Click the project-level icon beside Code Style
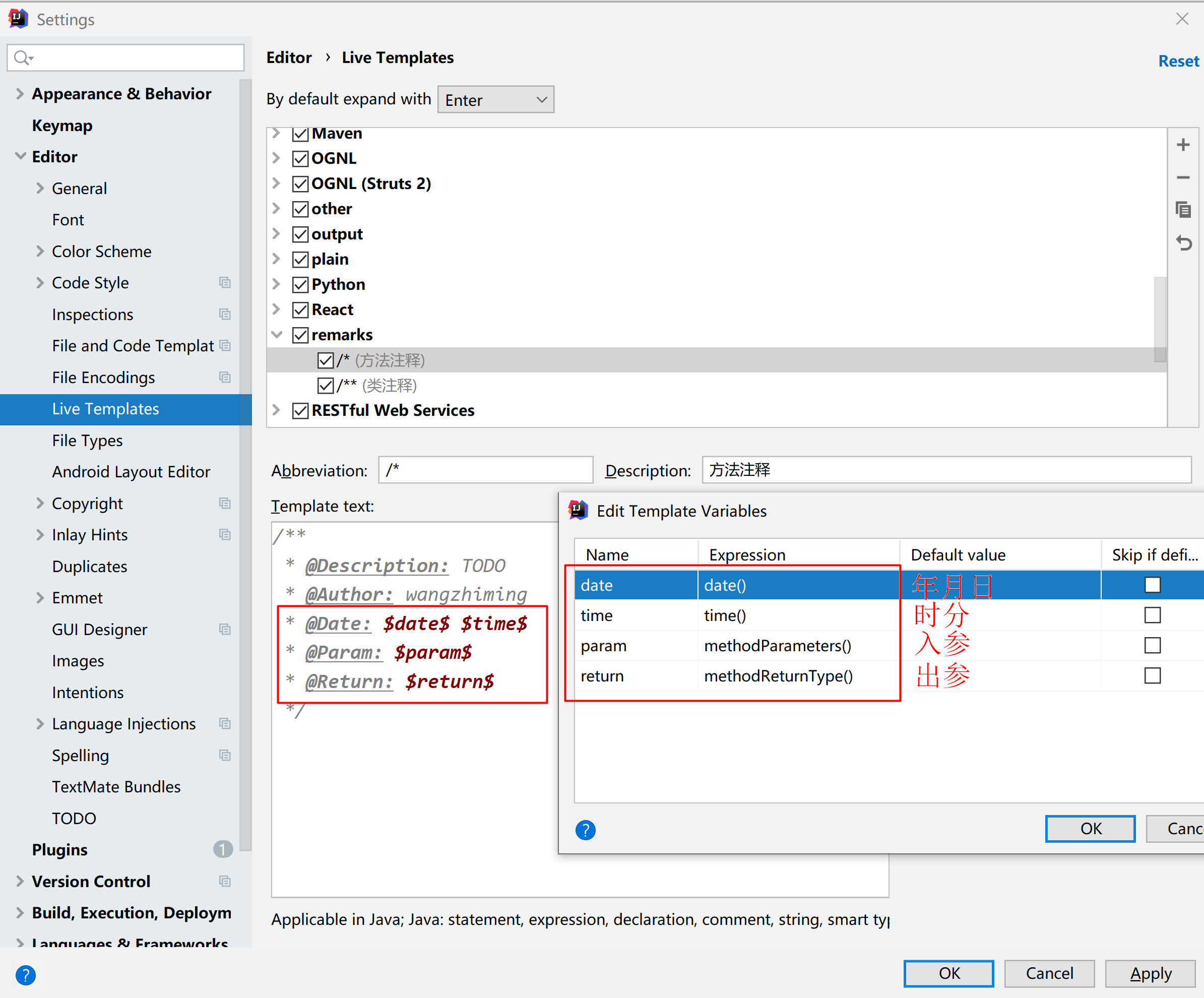Screen dimensions: 1204x998 click(225, 283)
